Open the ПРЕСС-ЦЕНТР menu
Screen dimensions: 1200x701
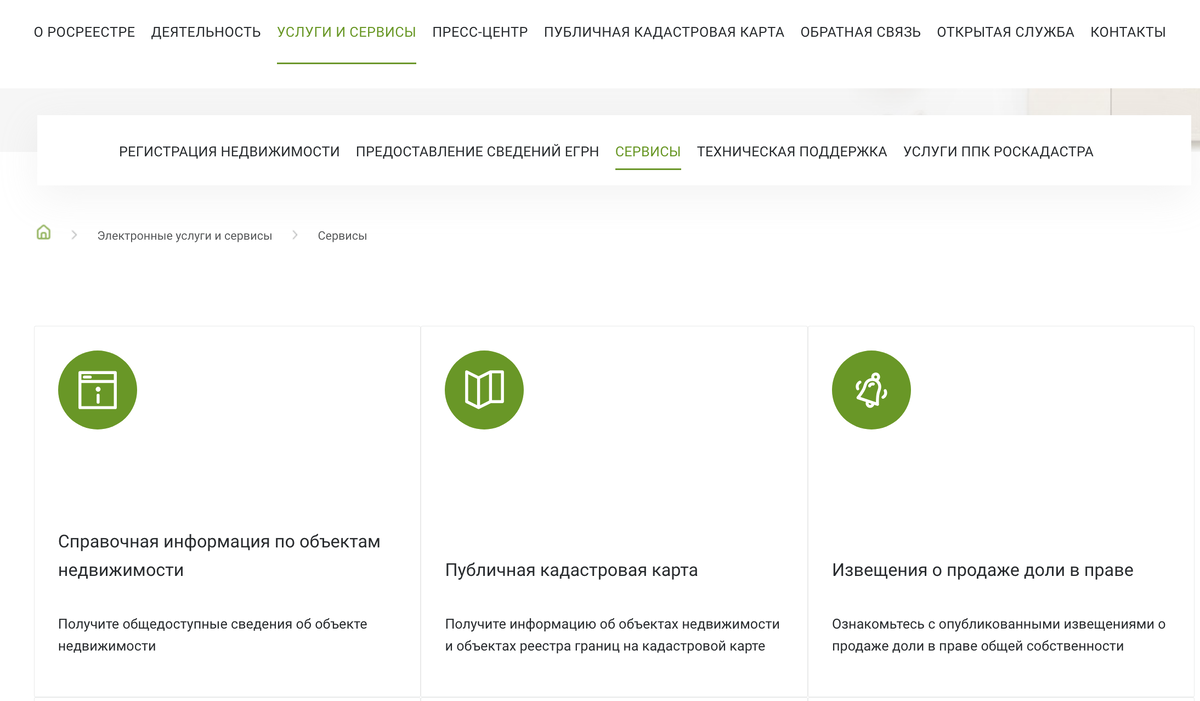(x=479, y=31)
